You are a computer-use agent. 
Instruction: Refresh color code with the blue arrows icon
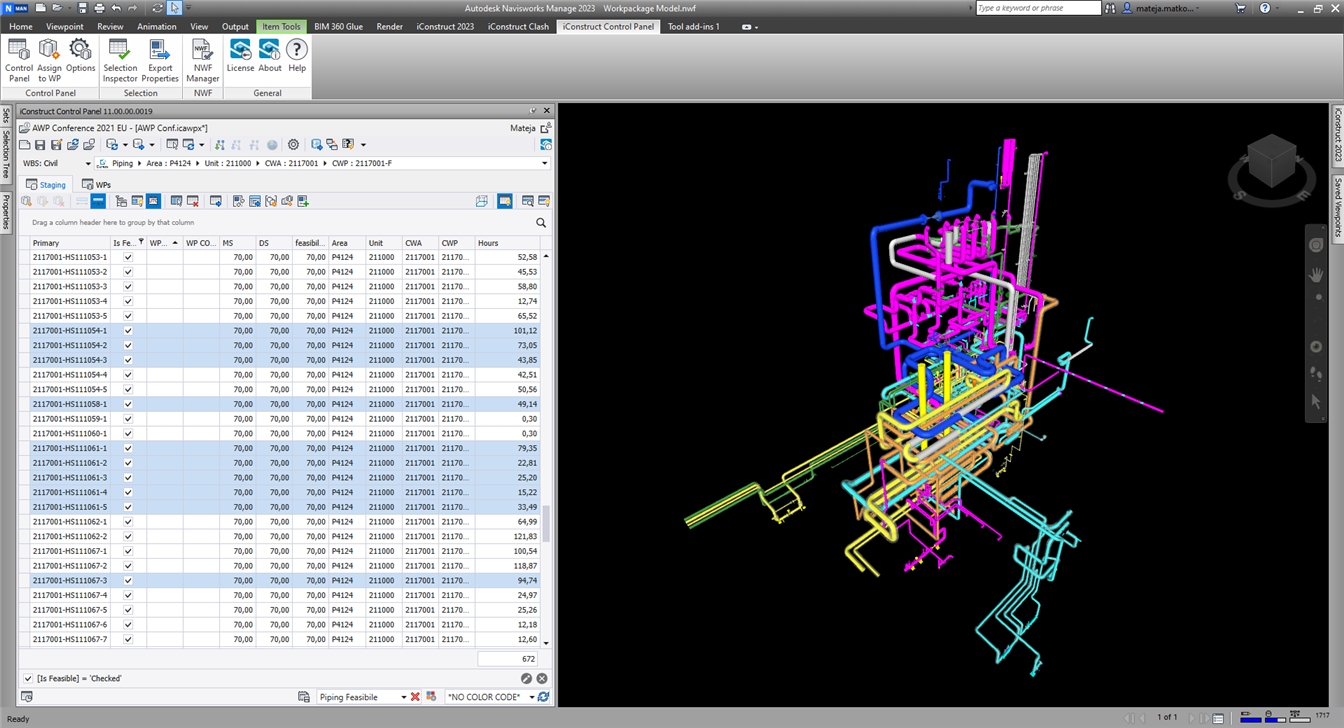543,697
